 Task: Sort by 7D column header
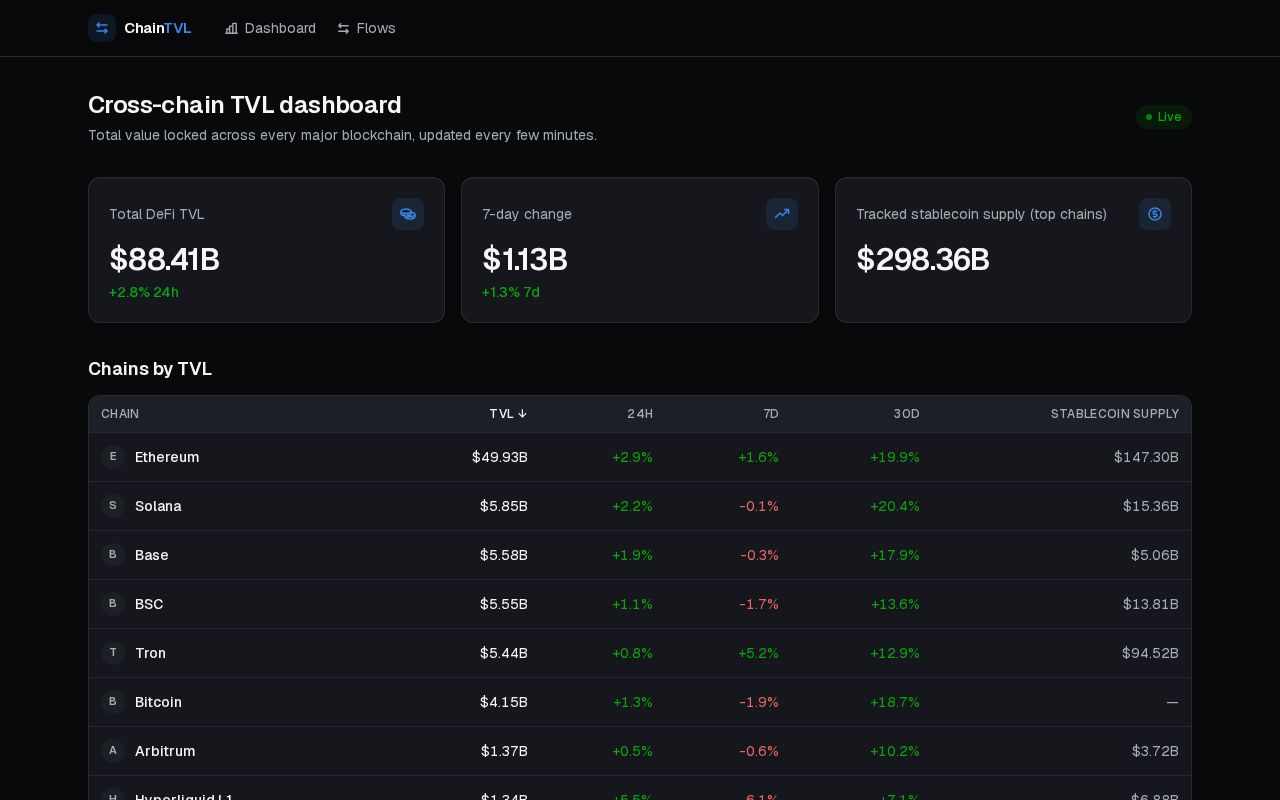[x=771, y=414]
